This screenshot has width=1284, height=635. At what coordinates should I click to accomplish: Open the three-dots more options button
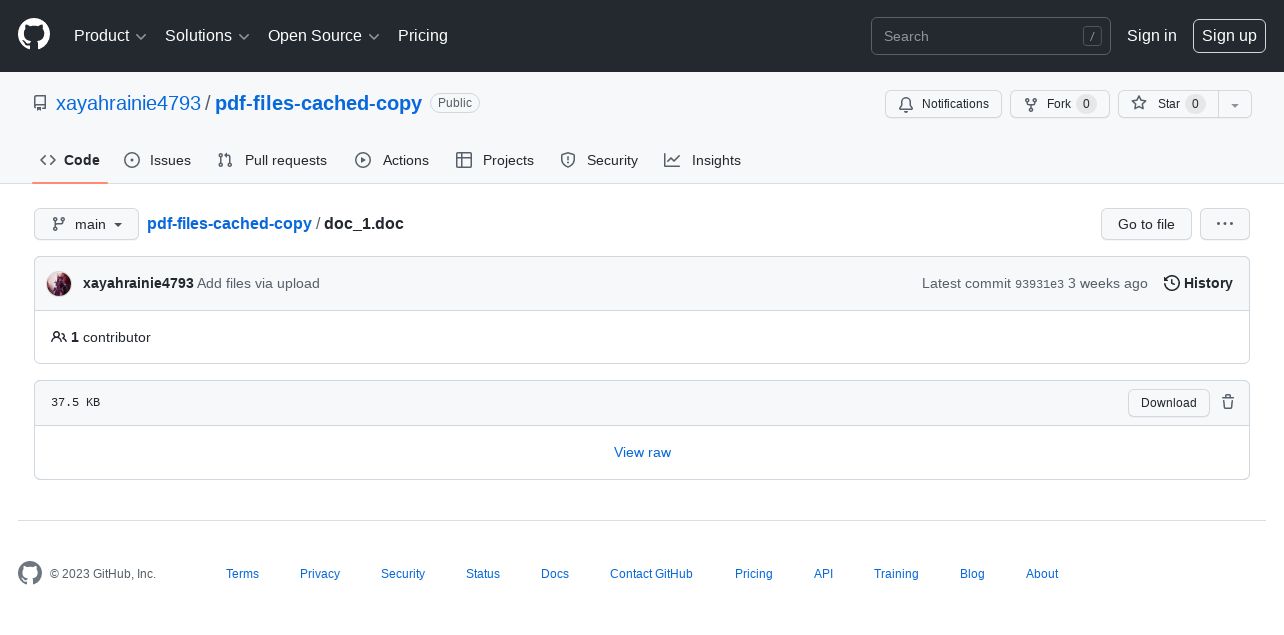pos(1225,224)
